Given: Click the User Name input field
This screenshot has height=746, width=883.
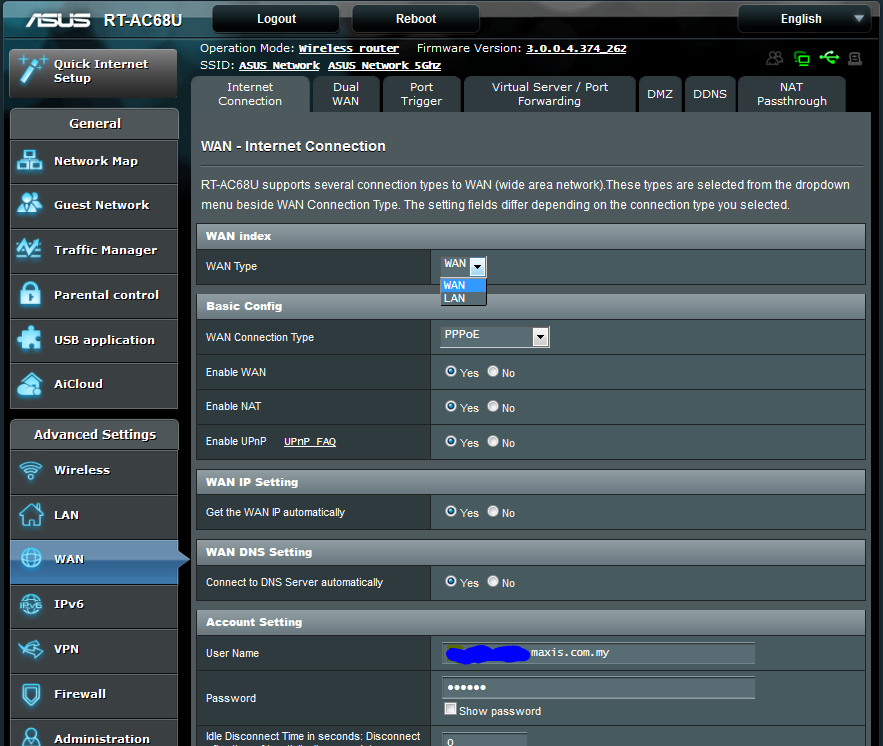Looking at the screenshot, I should point(598,653).
